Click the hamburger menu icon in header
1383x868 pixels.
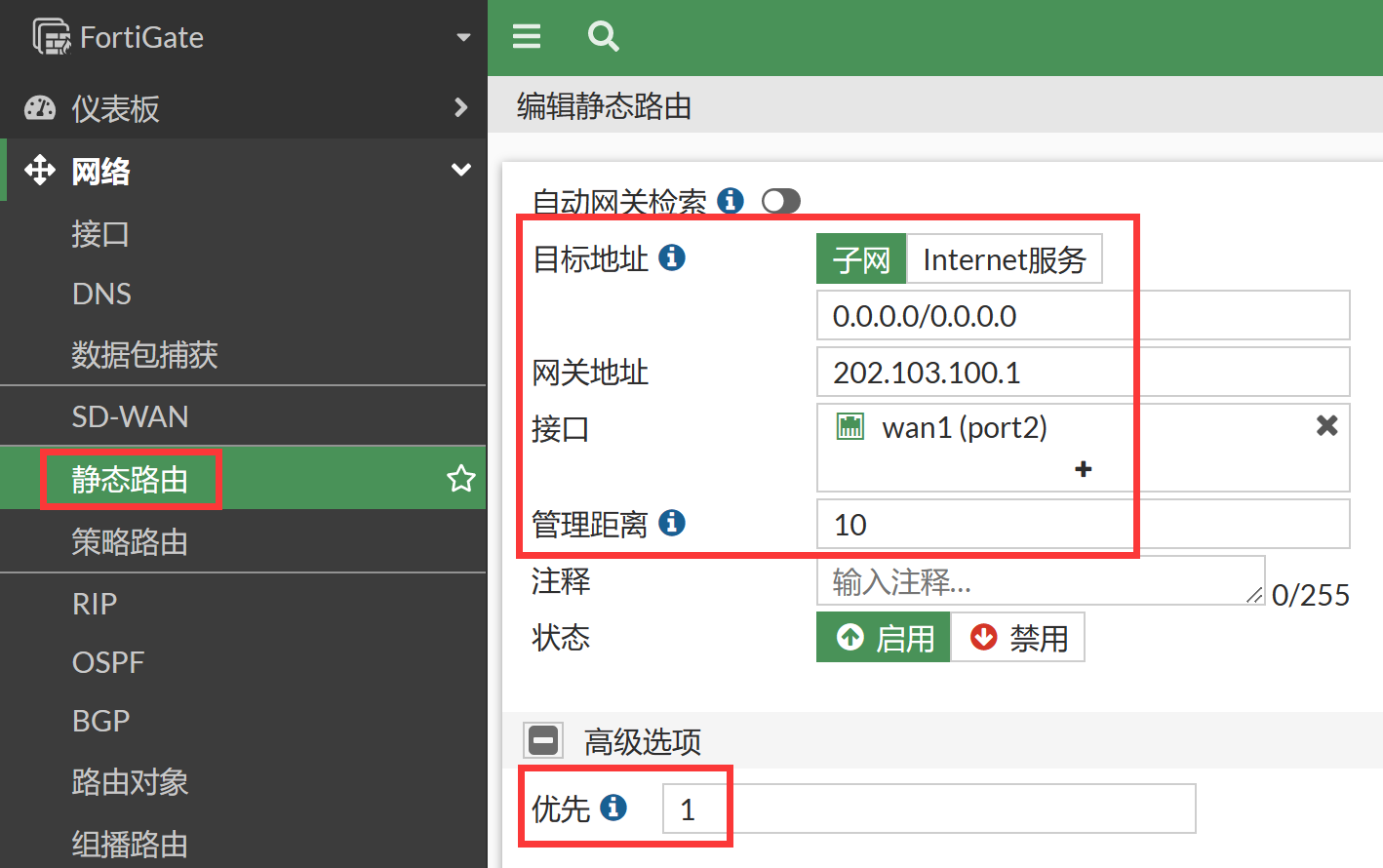click(x=527, y=37)
